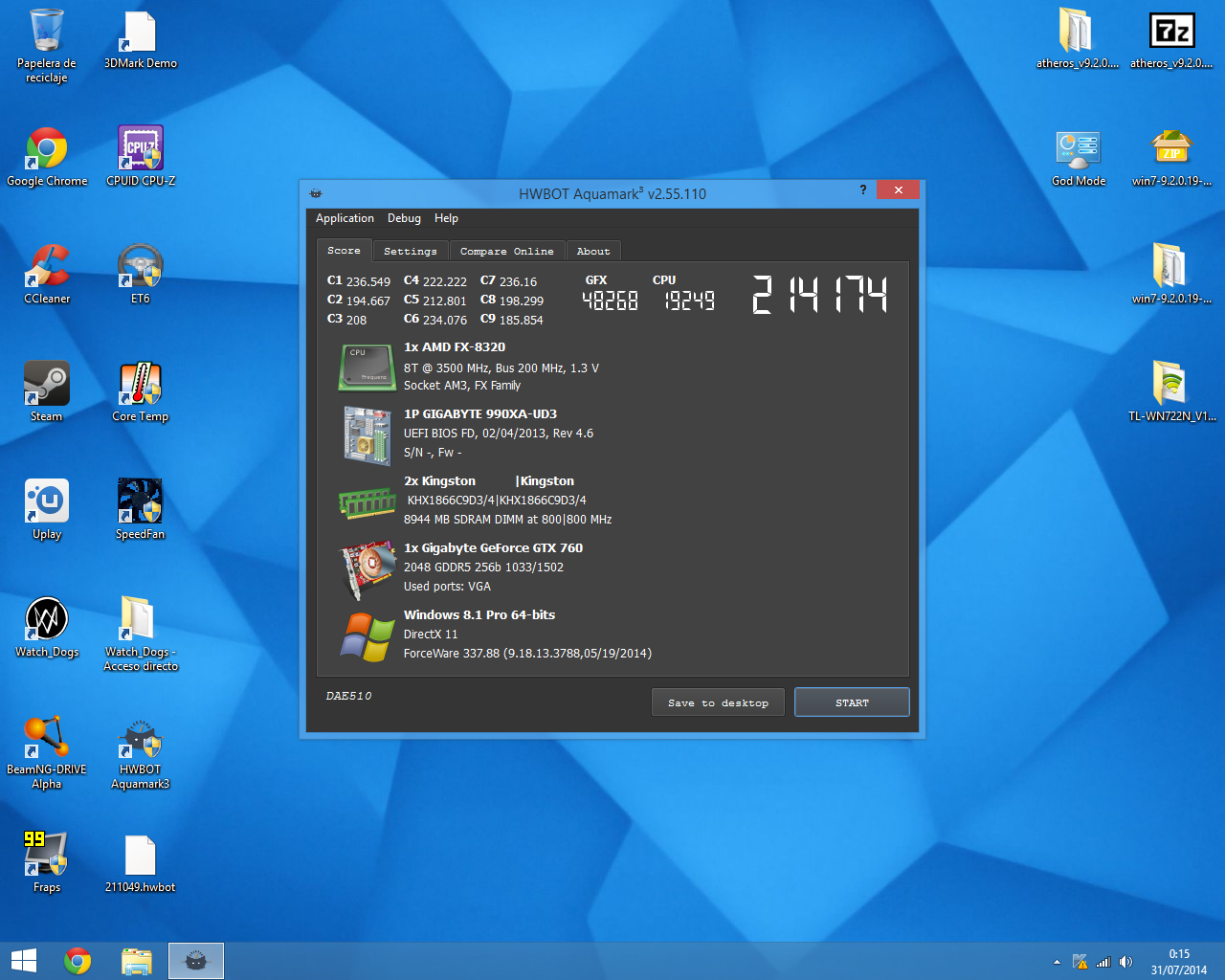The height and width of the screenshot is (980, 1225).
Task: Click the graphics card icon in Aquamark
Action: click(x=367, y=569)
